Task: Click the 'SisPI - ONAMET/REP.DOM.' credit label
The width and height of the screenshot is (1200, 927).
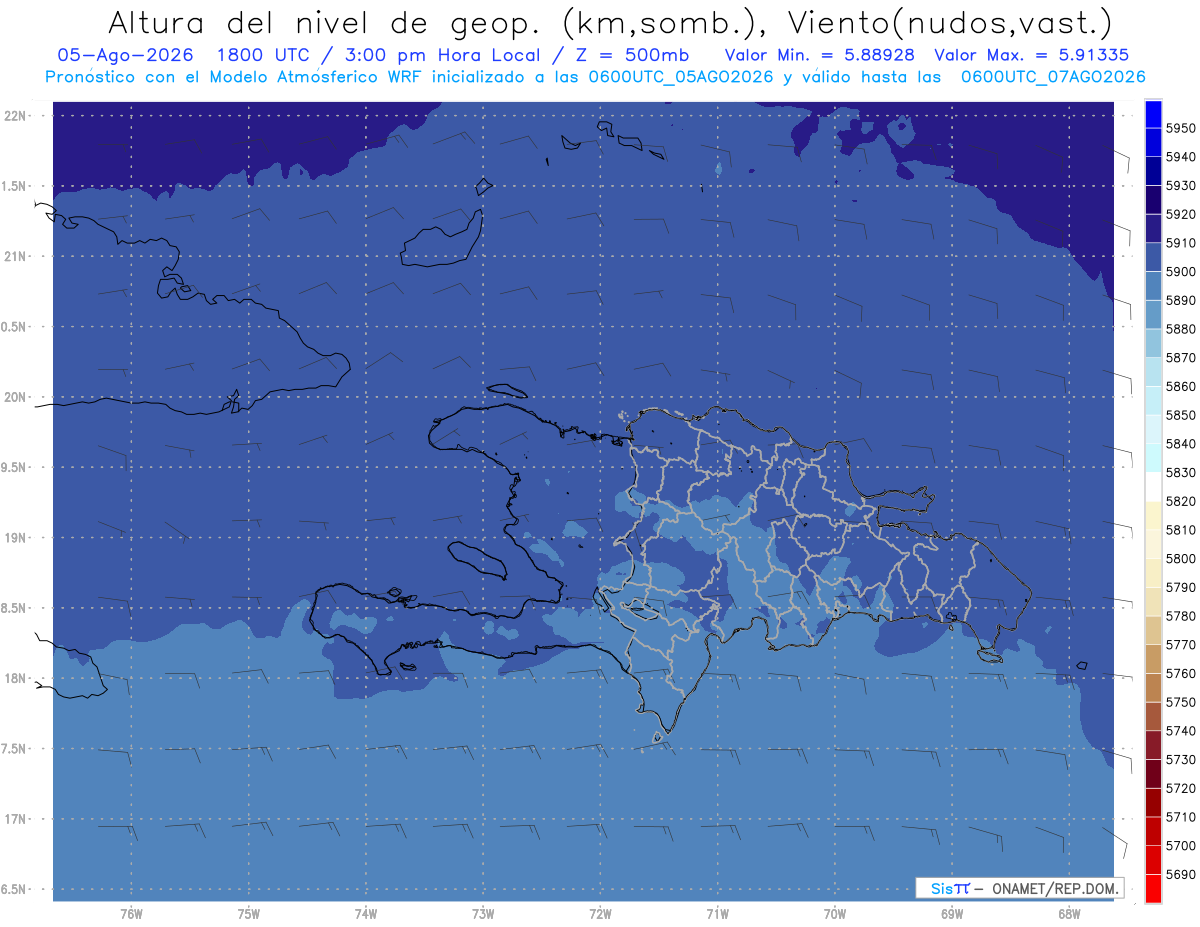Action: 1019,888
